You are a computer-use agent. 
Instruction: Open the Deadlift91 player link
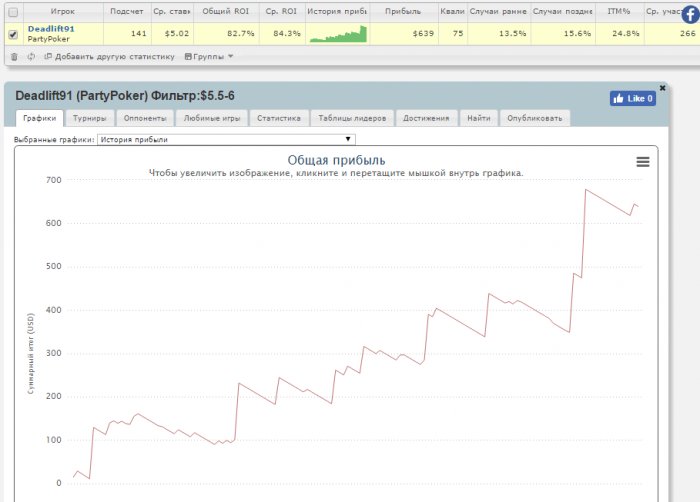51,29
